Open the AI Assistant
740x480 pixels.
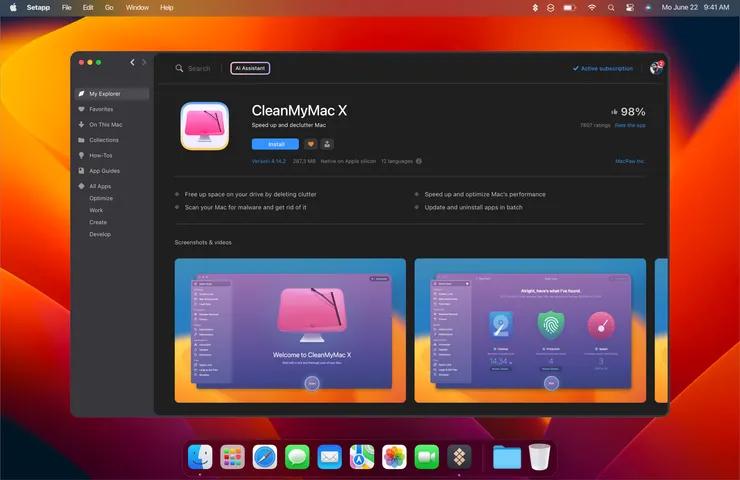click(250, 68)
